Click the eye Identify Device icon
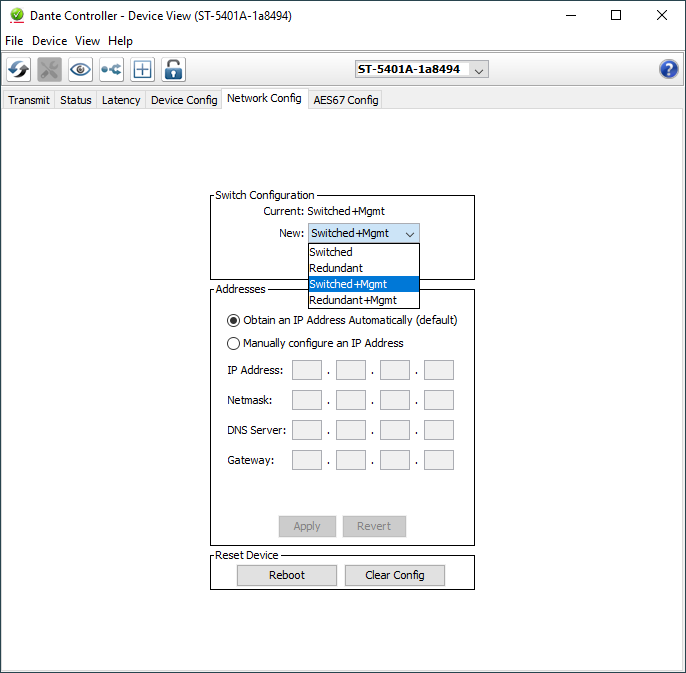The width and height of the screenshot is (686, 673). (x=80, y=69)
